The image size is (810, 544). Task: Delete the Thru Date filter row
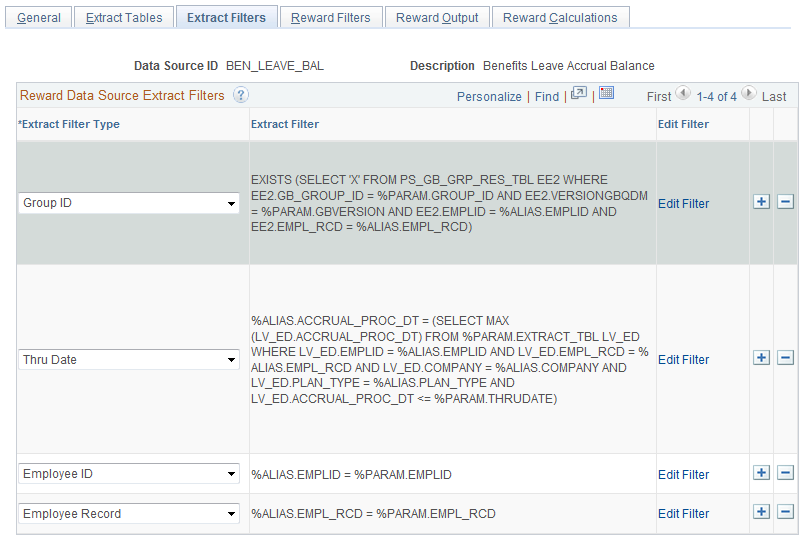(785, 358)
